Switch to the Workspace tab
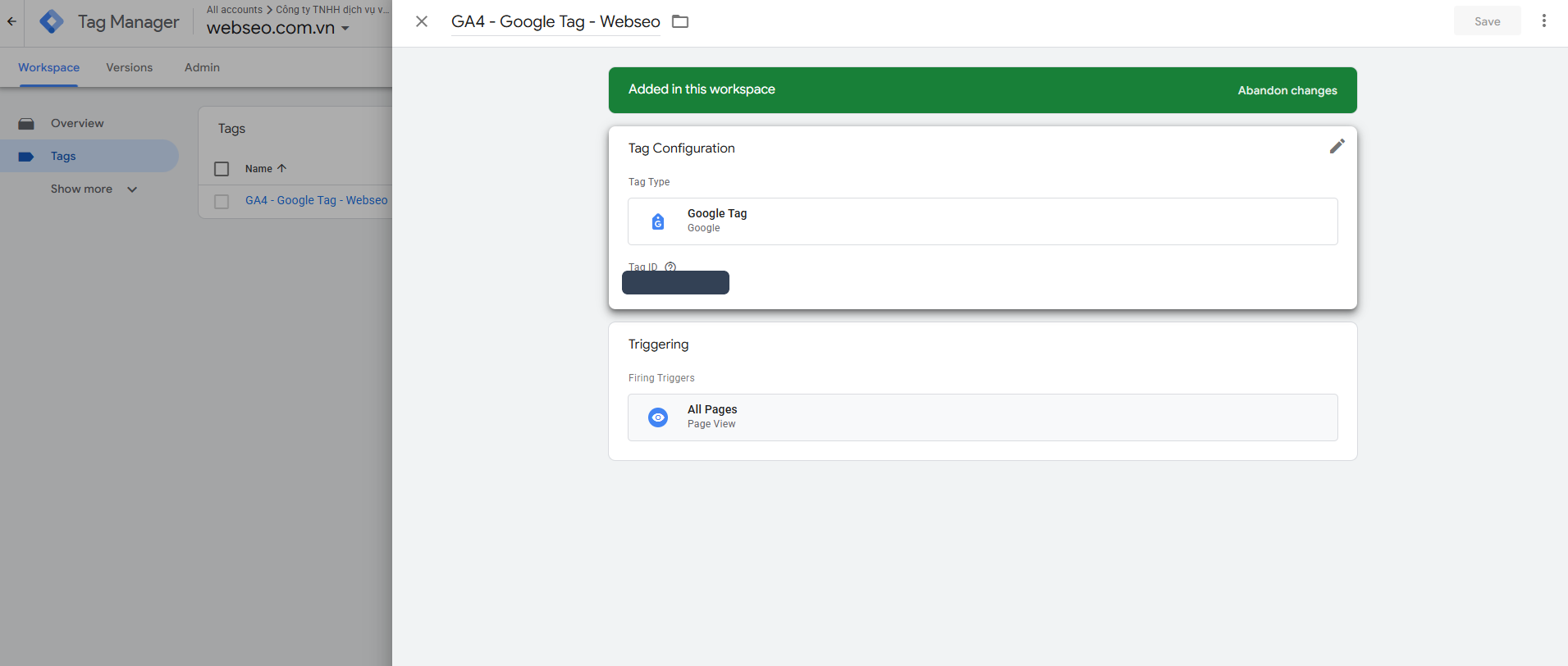The image size is (1568, 666). click(49, 67)
